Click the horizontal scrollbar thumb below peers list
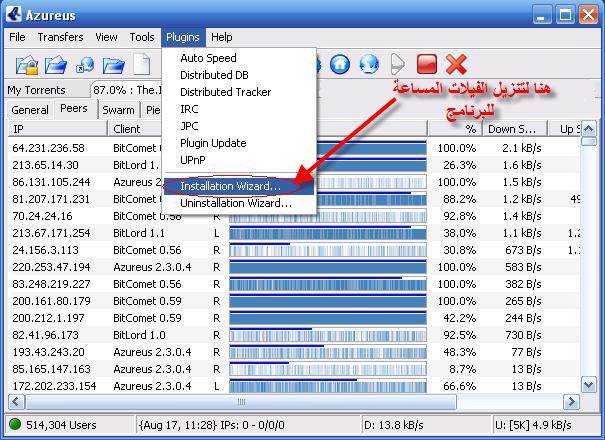This screenshot has height=440, width=605. tap(241, 402)
